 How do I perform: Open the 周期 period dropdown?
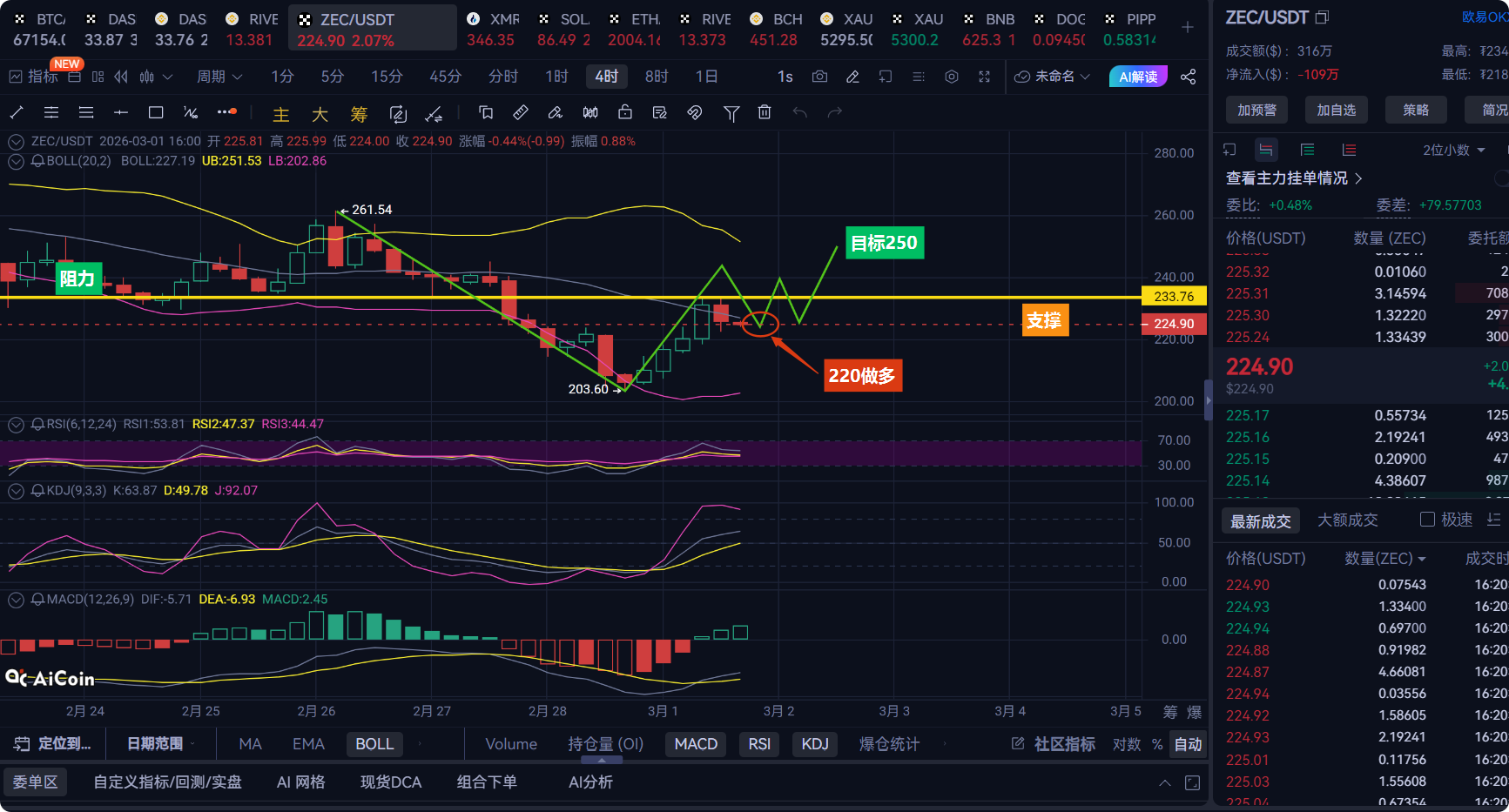click(219, 77)
